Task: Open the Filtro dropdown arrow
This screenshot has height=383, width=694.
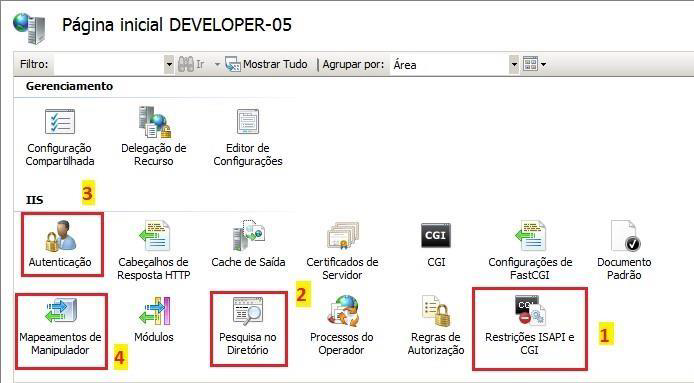Action: (x=169, y=65)
